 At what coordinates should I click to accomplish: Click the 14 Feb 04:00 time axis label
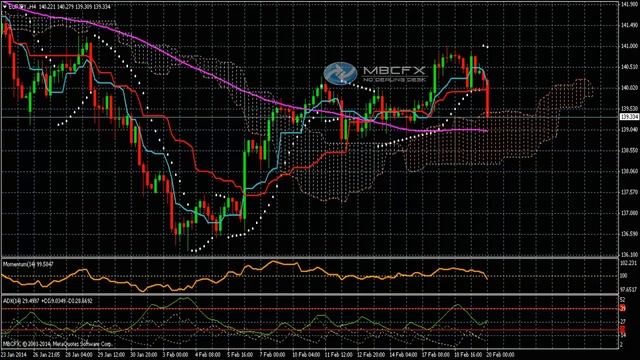(404, 355)
